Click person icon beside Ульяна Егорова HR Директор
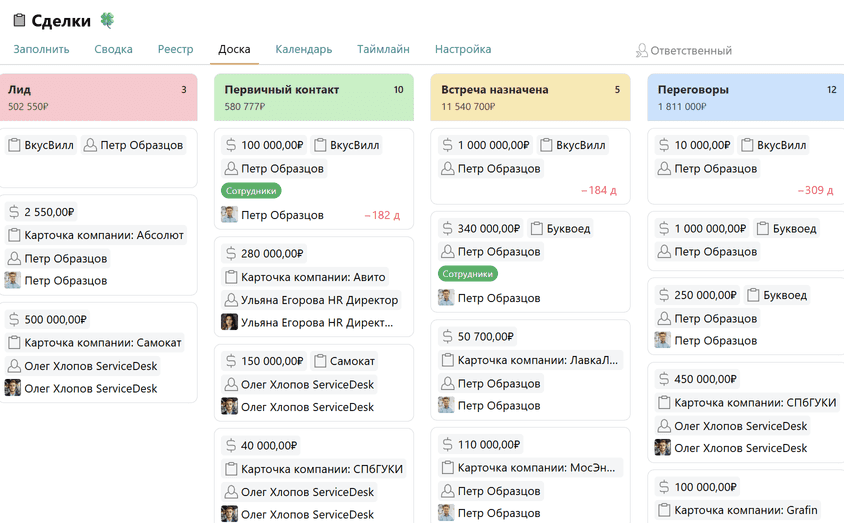This screenshot has height=523, width=844. (231, 300)
